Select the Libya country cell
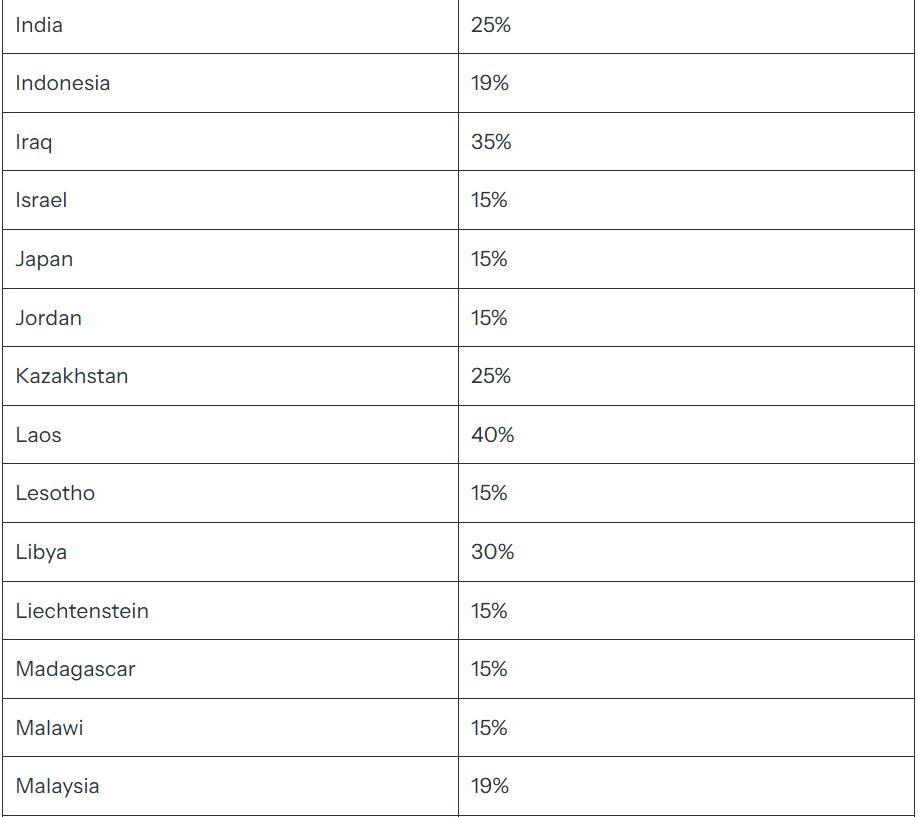Image resolution: width=918 pixels, height=817 pixels. (x=230, y=552)
